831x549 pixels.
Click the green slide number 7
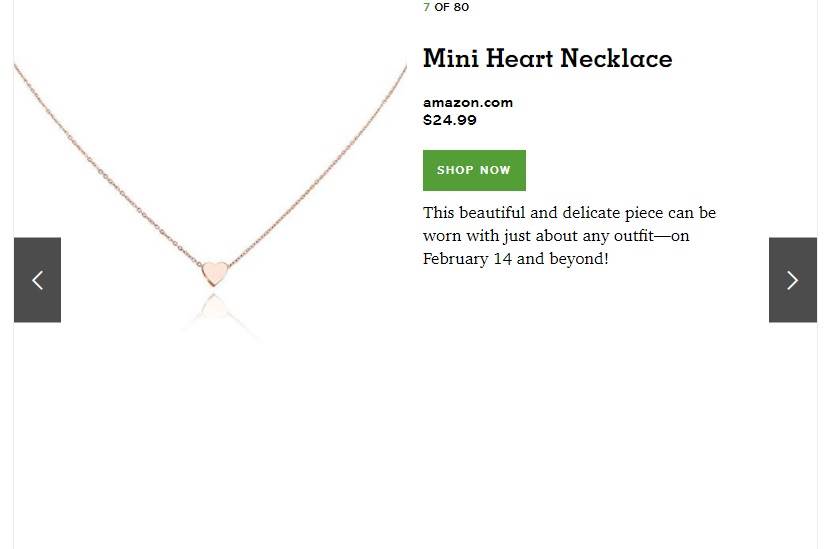point(426,7)
